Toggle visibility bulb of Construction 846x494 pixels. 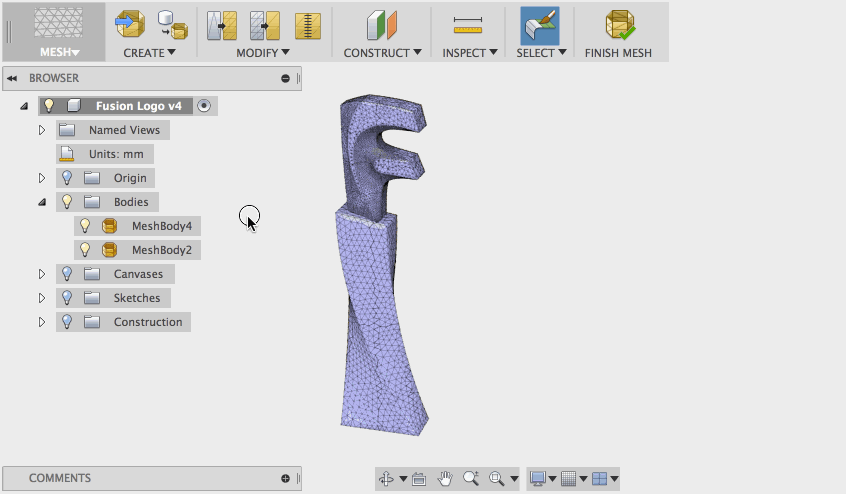(x=67, y=321)
